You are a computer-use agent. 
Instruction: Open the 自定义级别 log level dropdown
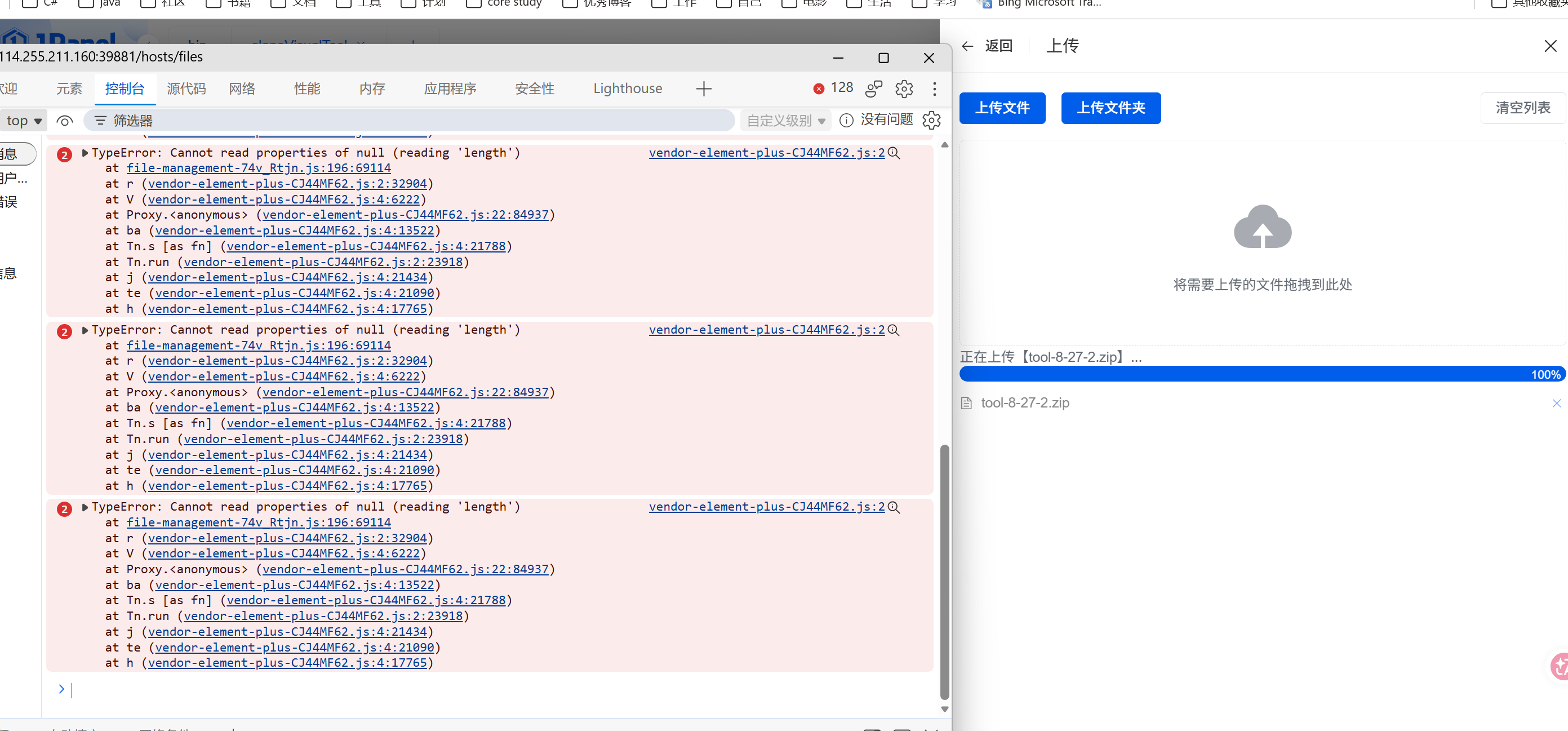tap(786, 121)
